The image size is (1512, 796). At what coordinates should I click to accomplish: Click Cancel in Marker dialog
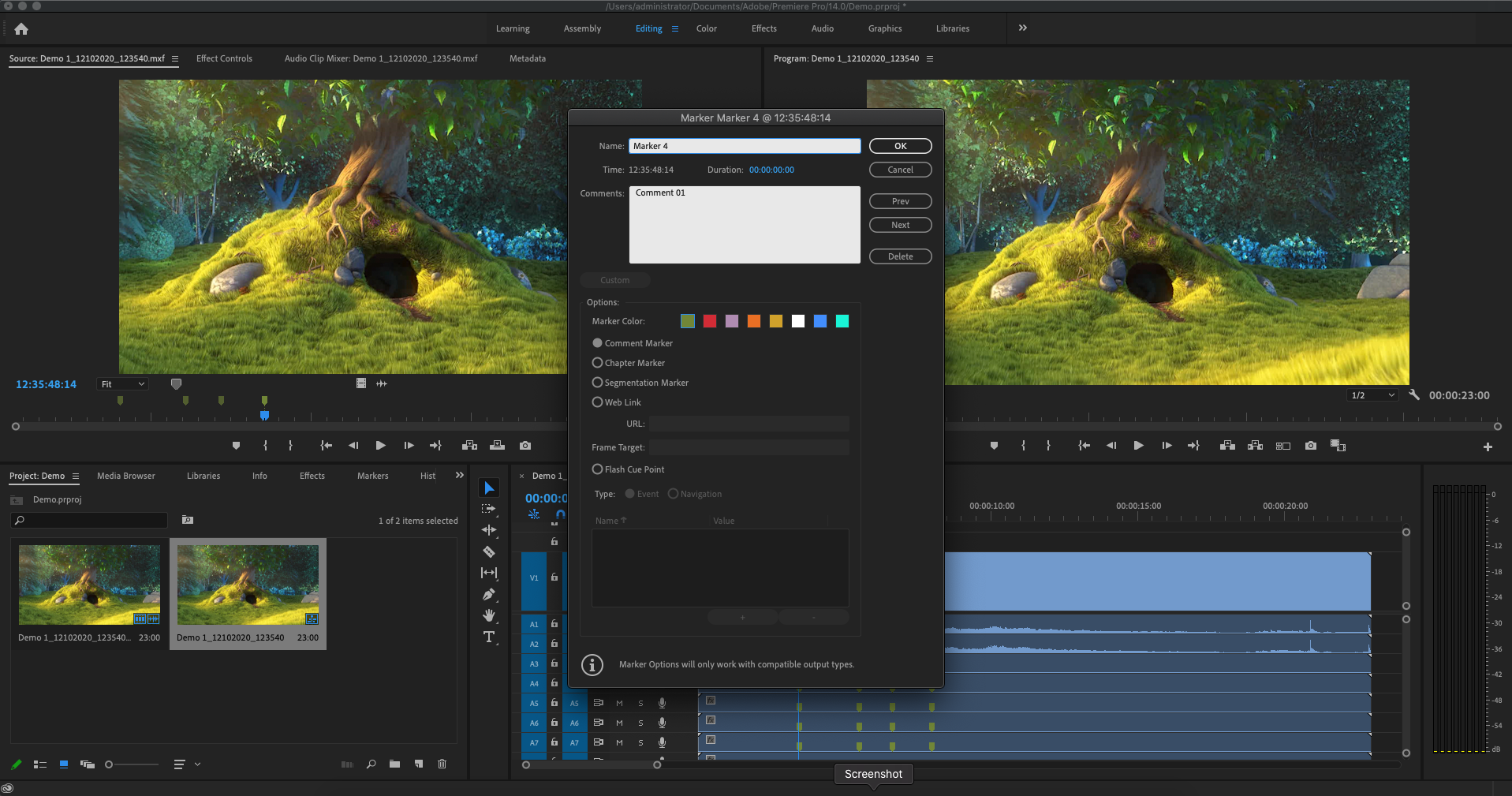tap(901, 170)
